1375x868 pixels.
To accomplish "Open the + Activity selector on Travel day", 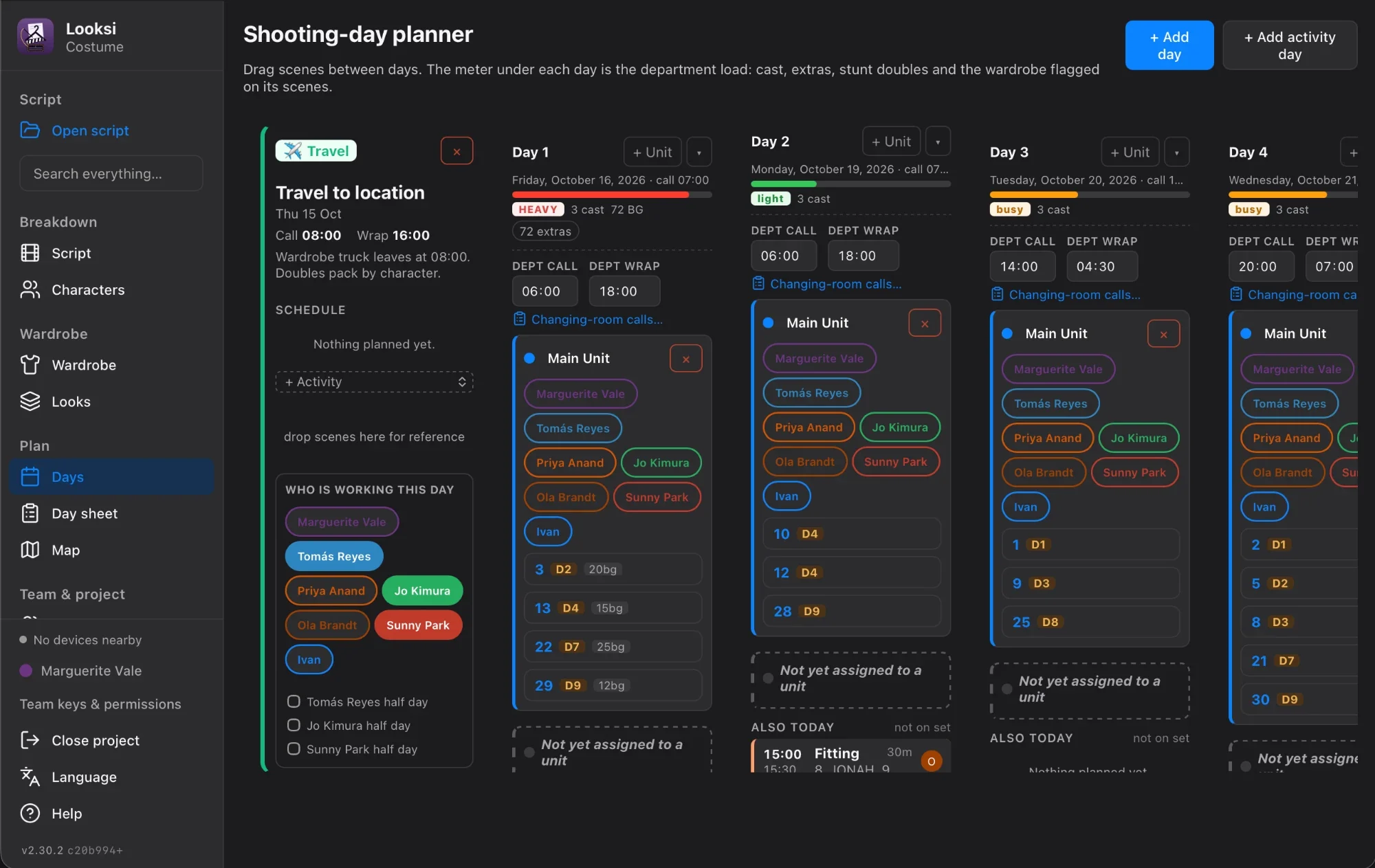I will point(374,381).
